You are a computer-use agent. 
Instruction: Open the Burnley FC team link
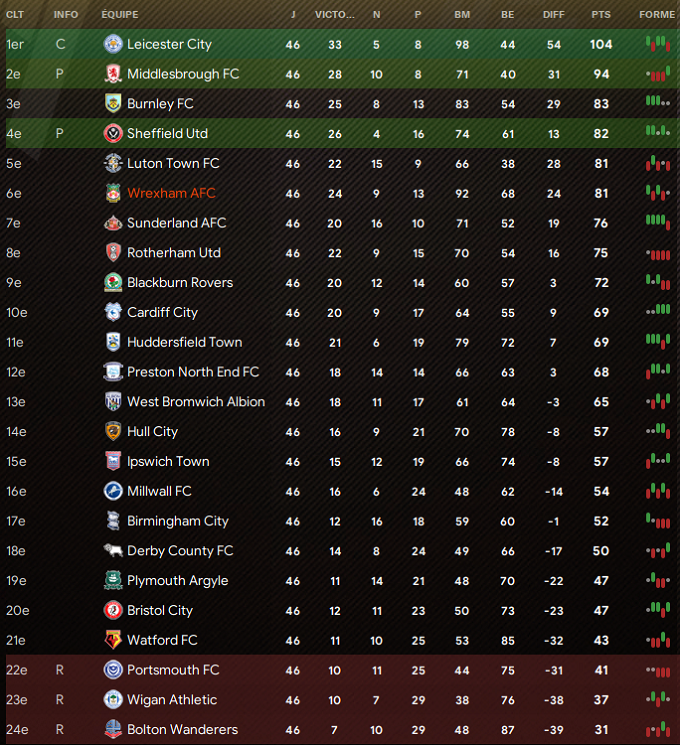click(160, 104)
